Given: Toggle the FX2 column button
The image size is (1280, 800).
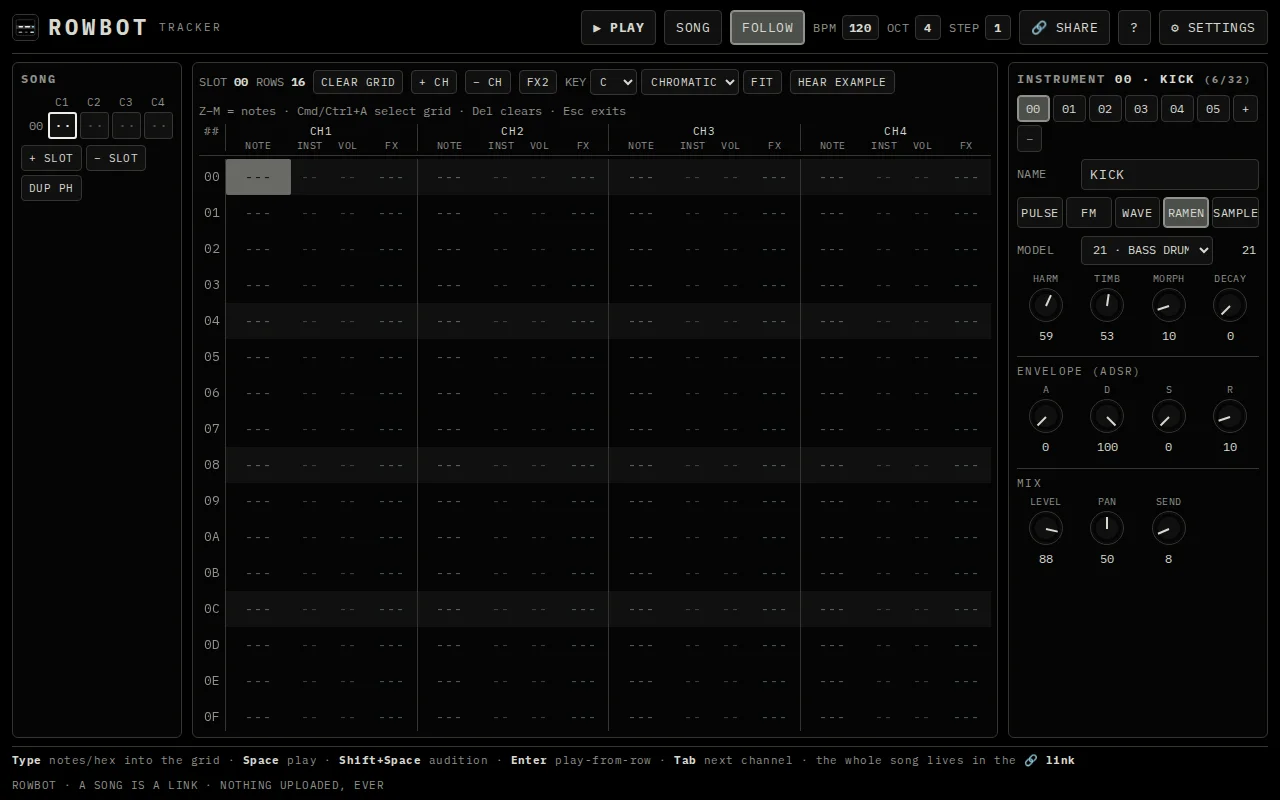Looking at the screenshot, I should click(538, 82).
